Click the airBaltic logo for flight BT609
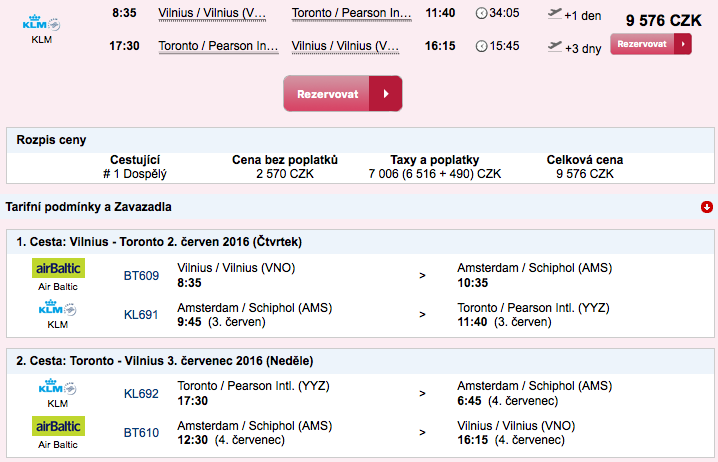 tap(58, 268)
